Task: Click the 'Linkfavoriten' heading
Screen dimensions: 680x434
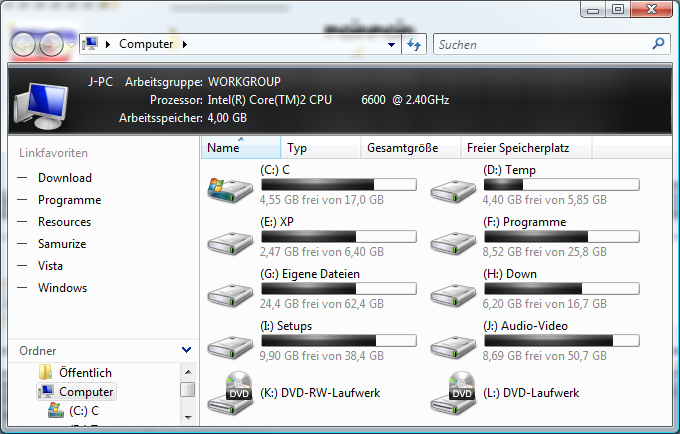Action: tap(53, 153)
